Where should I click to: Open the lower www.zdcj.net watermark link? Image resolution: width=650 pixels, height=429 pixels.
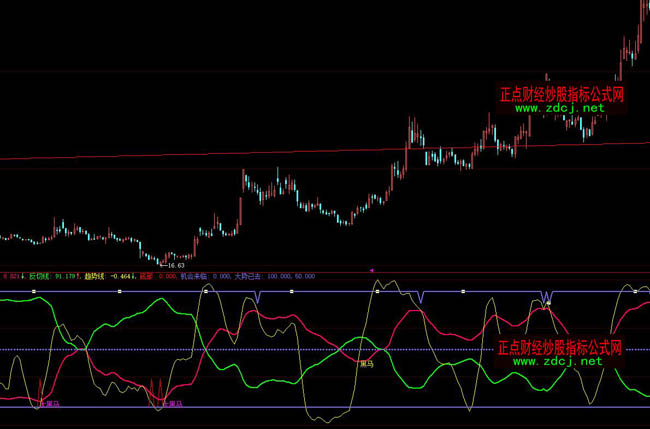pos(559,362)
